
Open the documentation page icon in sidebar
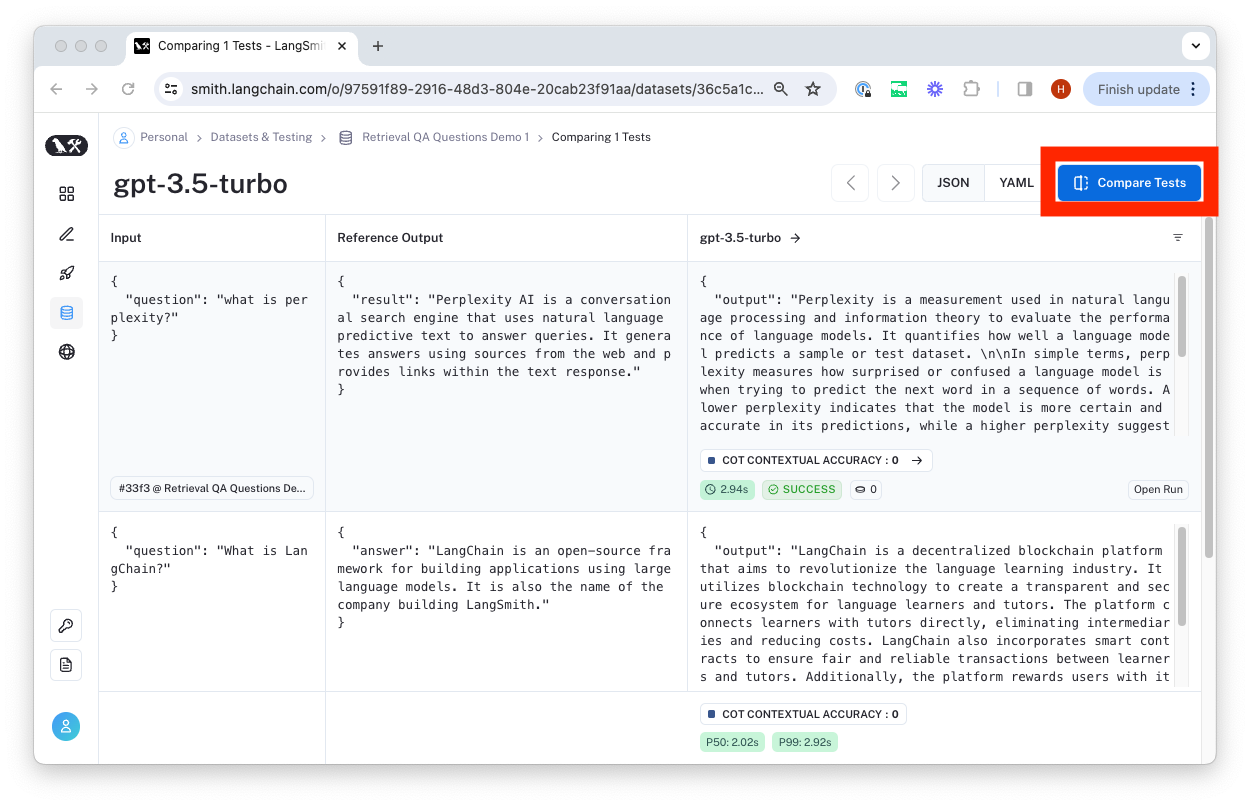[x=66, y=665]
